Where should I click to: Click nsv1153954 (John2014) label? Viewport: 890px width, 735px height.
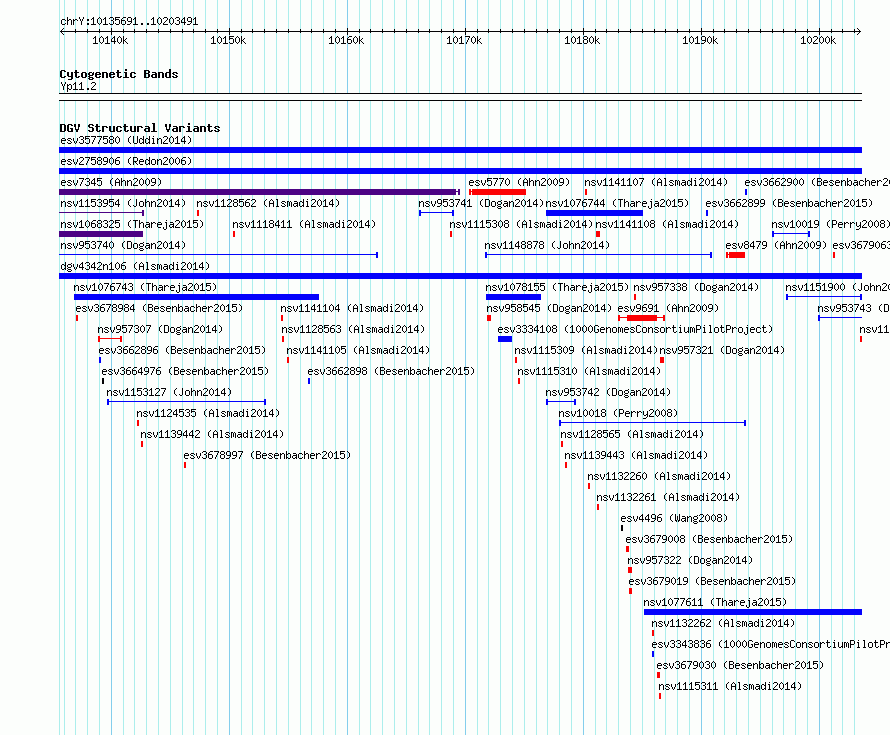point(123,203)
